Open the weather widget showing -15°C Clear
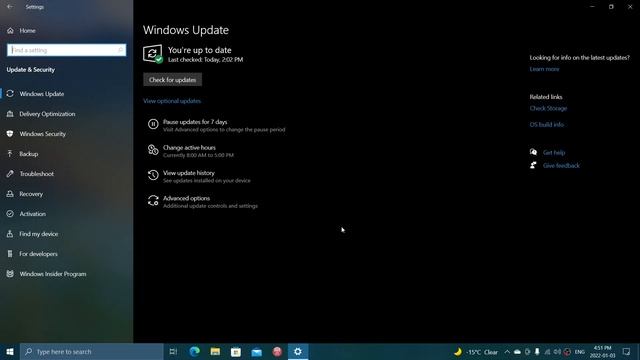This screenshot has height=360, width=640. coord(476,352)
